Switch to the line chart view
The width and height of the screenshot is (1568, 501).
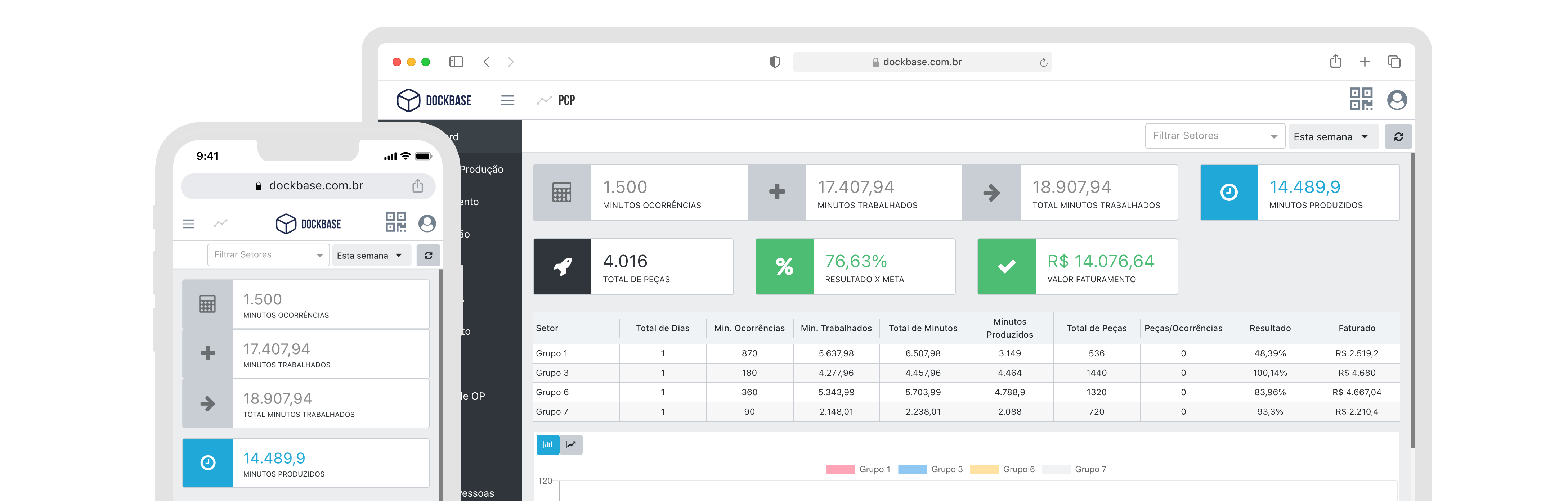(x=571, y=444)
